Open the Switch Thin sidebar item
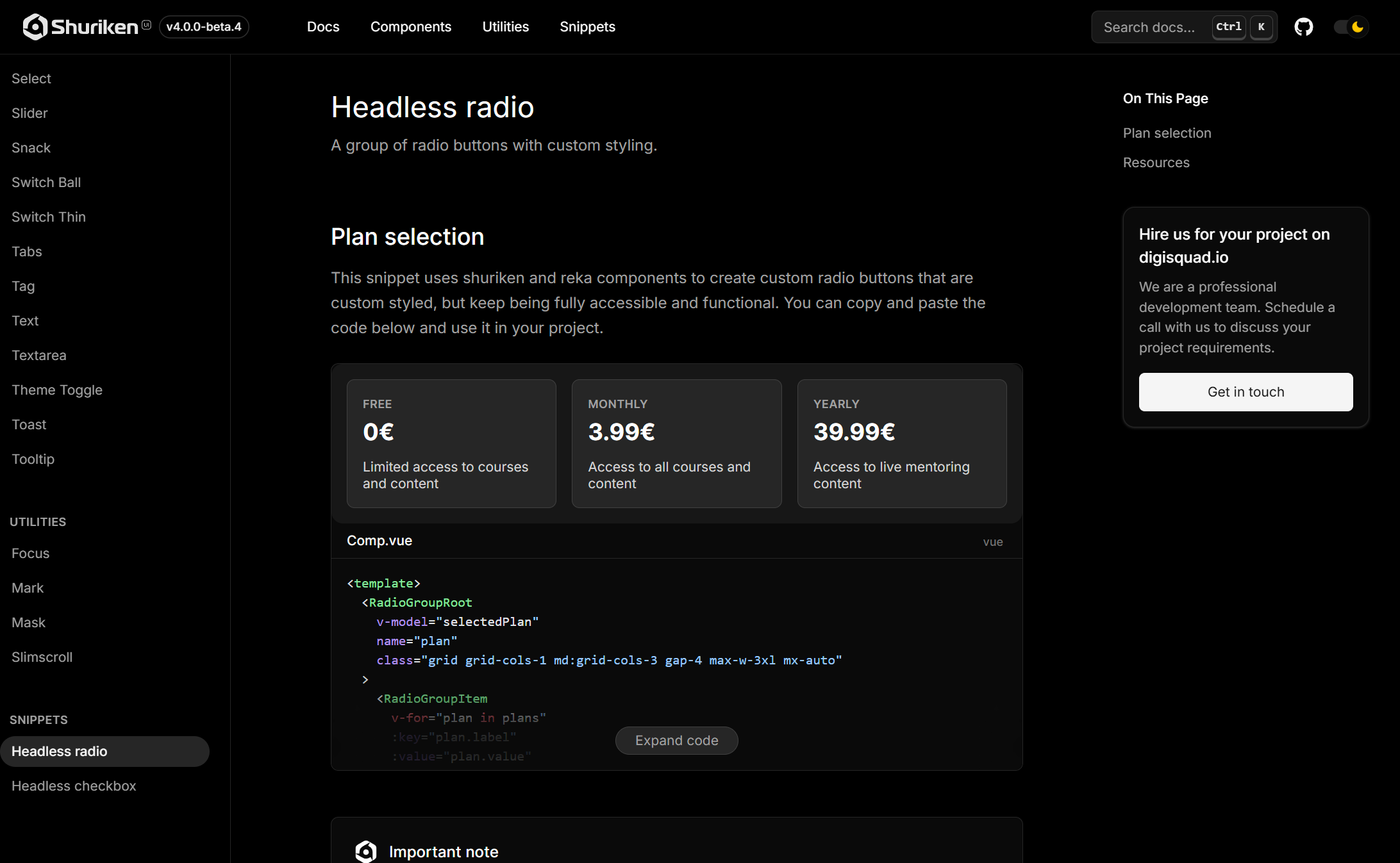Image resolution: width=1400 pixels, height=863 pixels. tap(49, 217)
